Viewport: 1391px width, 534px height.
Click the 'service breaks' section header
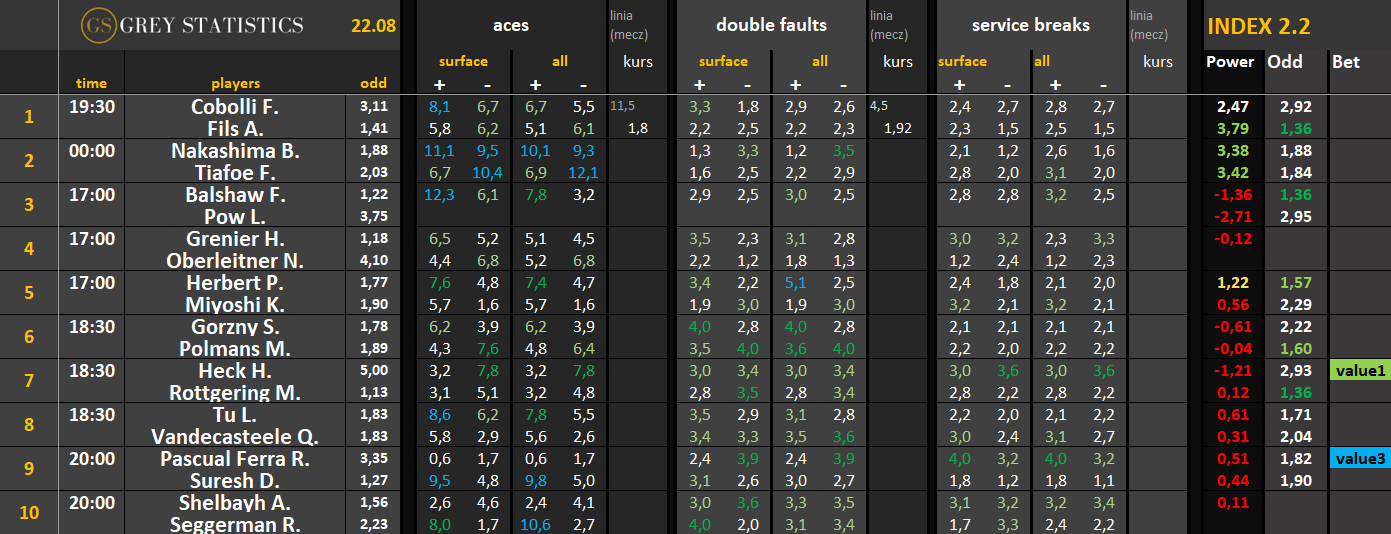coord(1029,25)
